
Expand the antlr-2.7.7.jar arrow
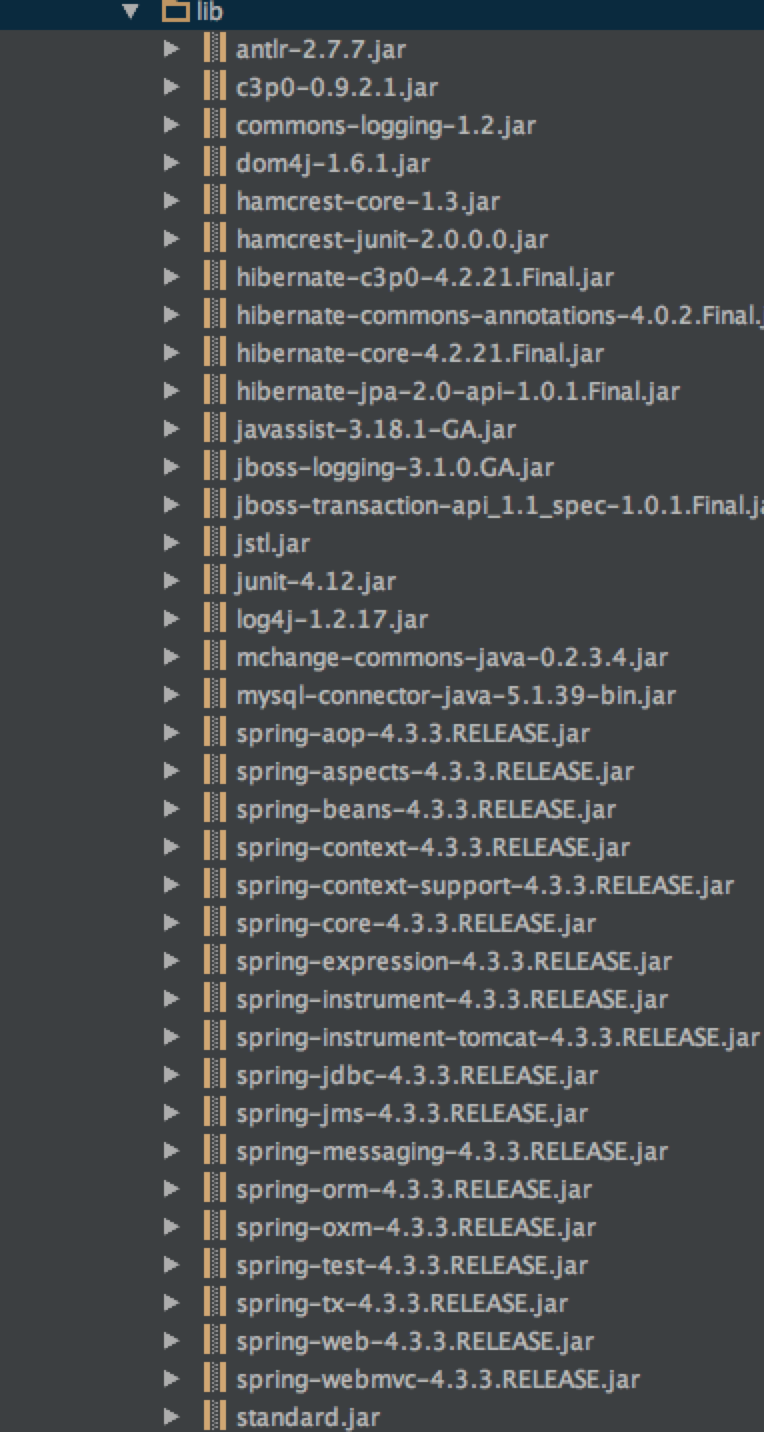pos(172,48)
